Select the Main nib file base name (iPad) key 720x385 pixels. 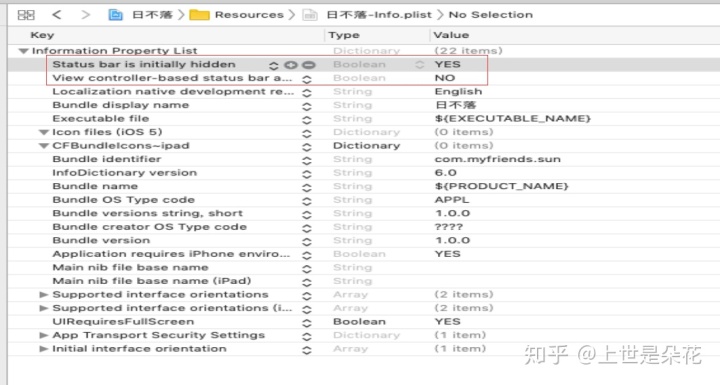[x=152, y=281]
